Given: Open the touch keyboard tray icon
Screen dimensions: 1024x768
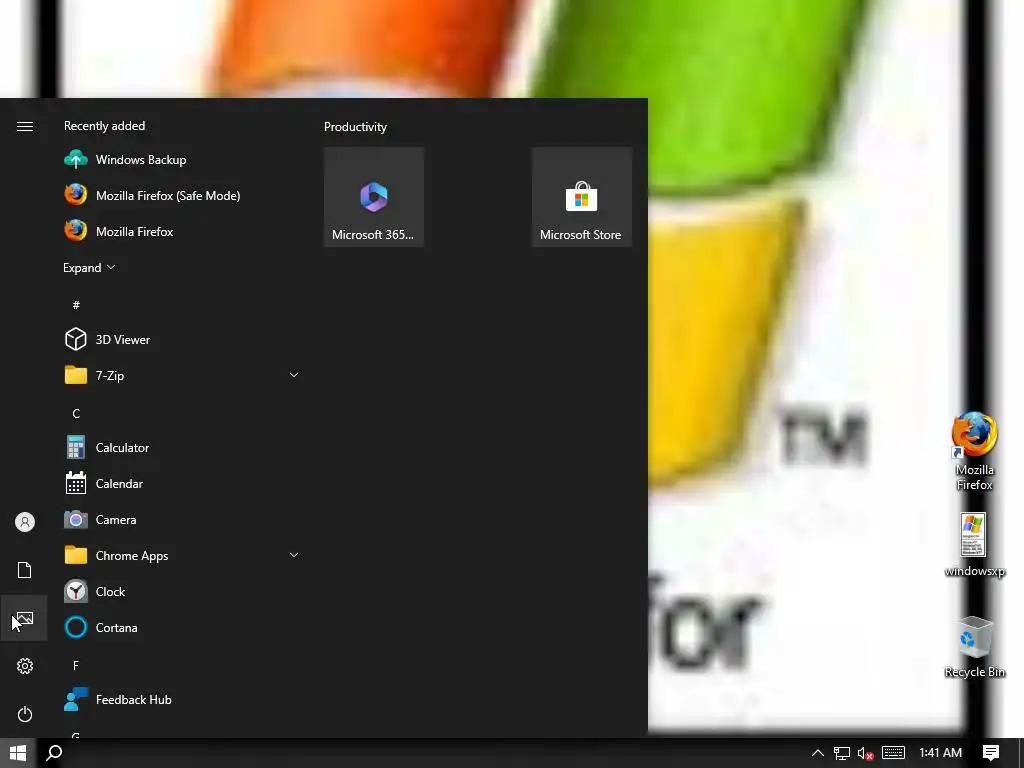Looking at the screenshot, I should point(893,753).
